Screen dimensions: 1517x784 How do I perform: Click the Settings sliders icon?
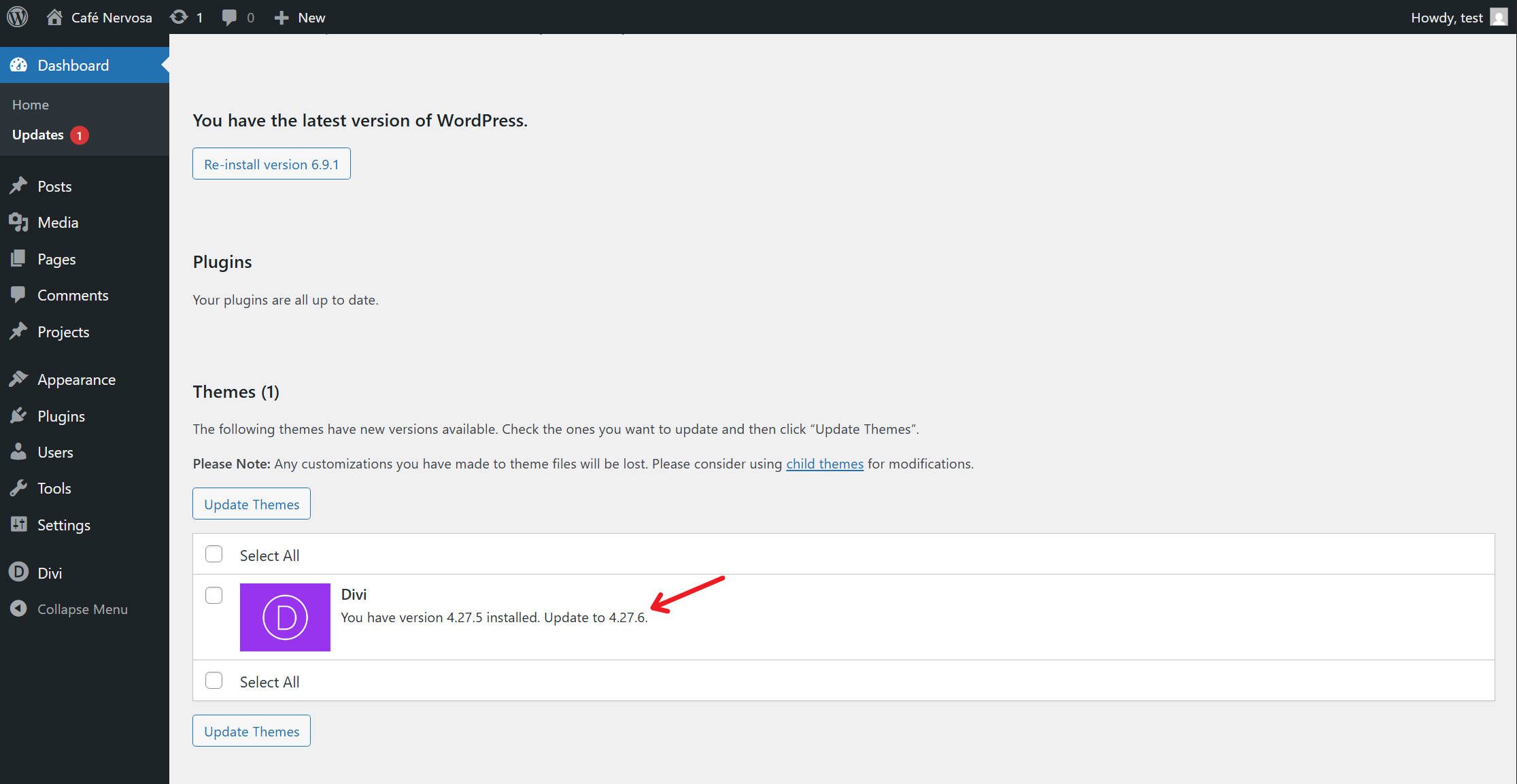pos(19,524)
